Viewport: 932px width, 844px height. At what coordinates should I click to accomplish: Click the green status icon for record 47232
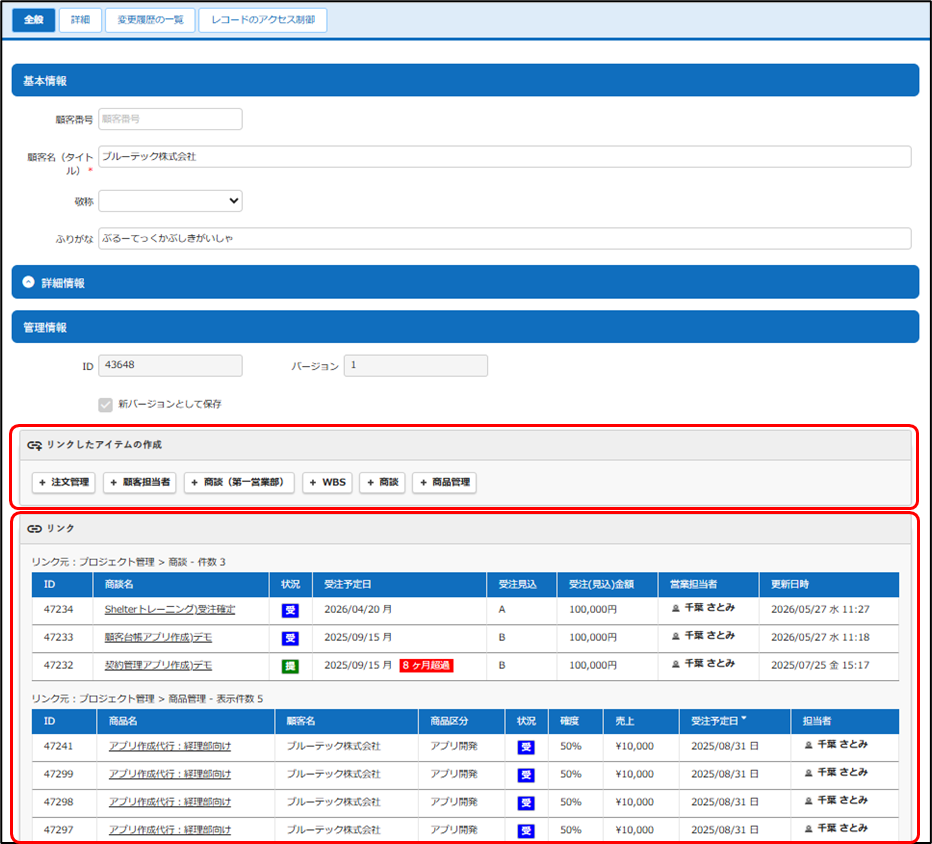tap(290, 666)
